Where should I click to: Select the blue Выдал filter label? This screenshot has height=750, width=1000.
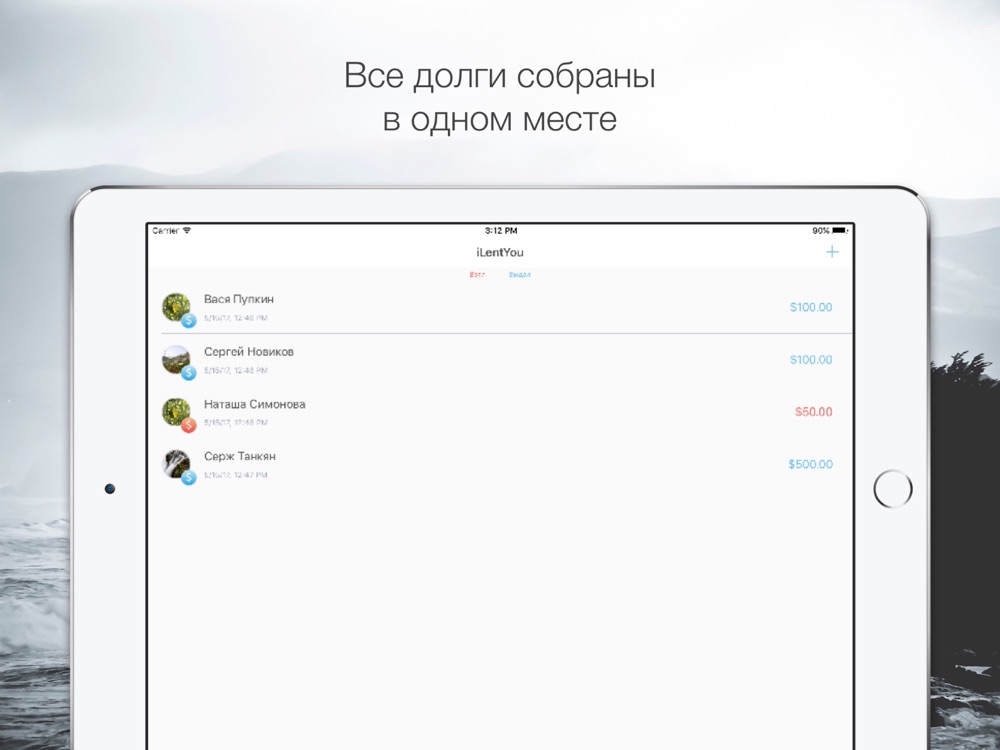click(520, 274)
